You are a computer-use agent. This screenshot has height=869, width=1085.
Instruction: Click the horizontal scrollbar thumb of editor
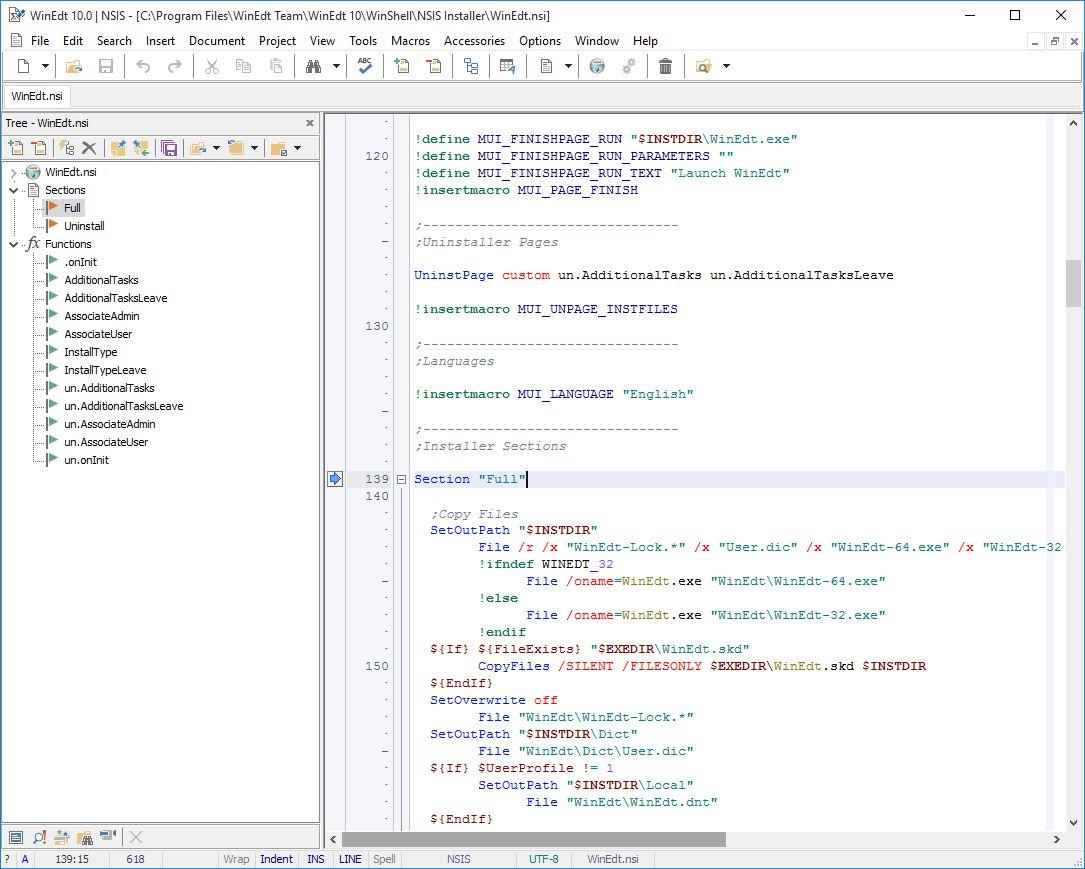tap(534, 839)
